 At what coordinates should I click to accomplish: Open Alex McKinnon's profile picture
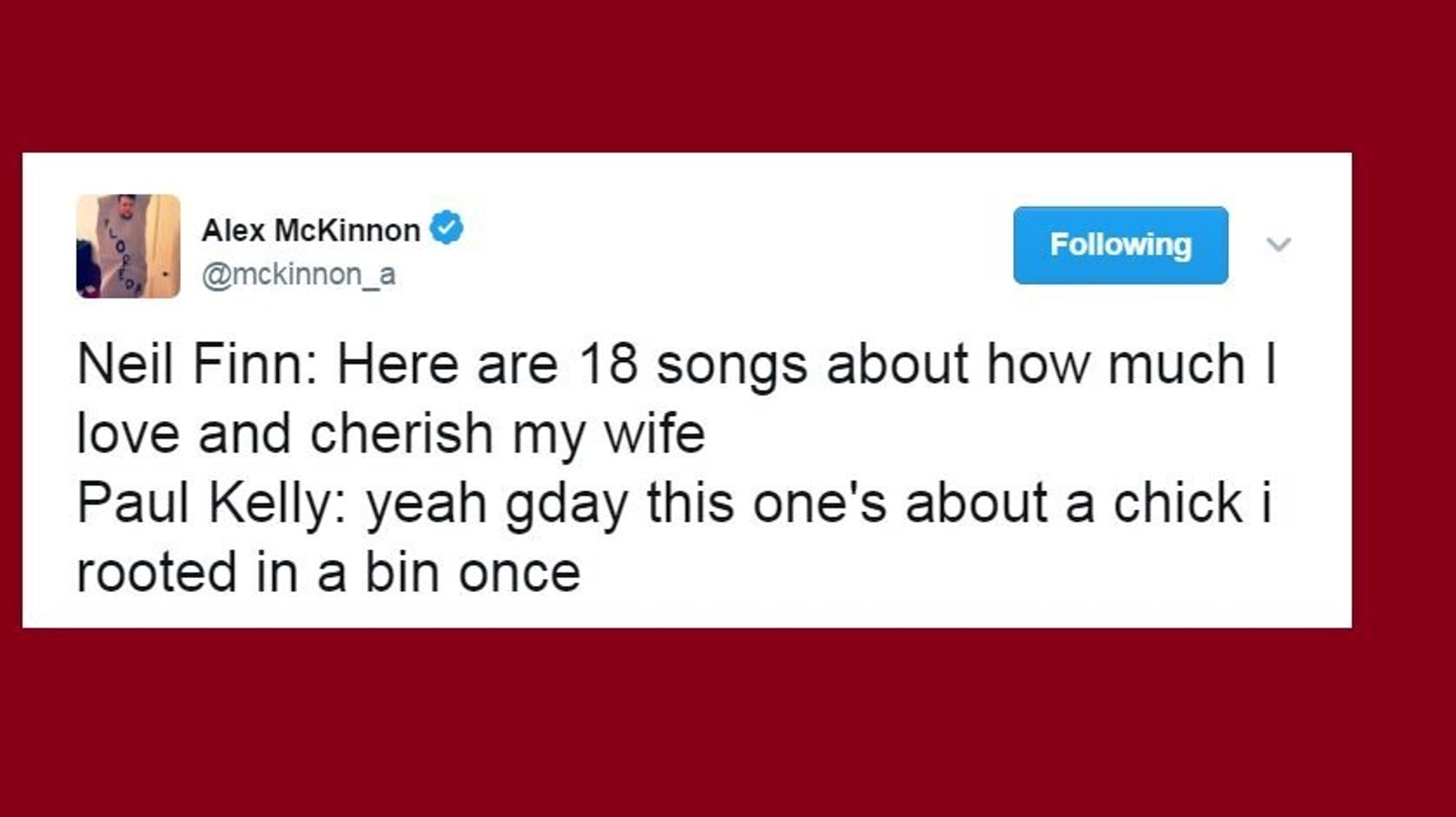(128, 246)
